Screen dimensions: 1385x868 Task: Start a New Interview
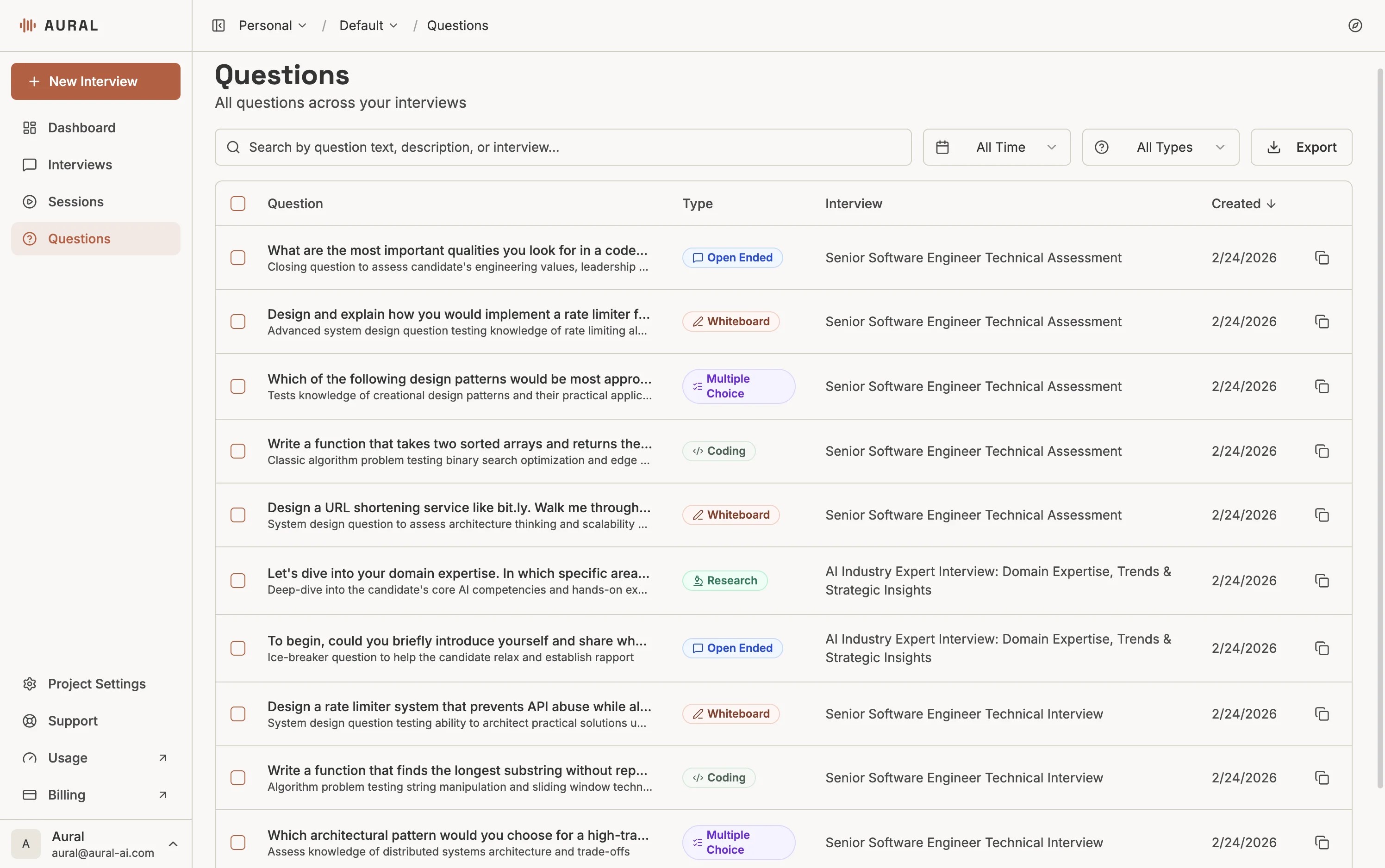pyautogui.click(x=96, y=81)
